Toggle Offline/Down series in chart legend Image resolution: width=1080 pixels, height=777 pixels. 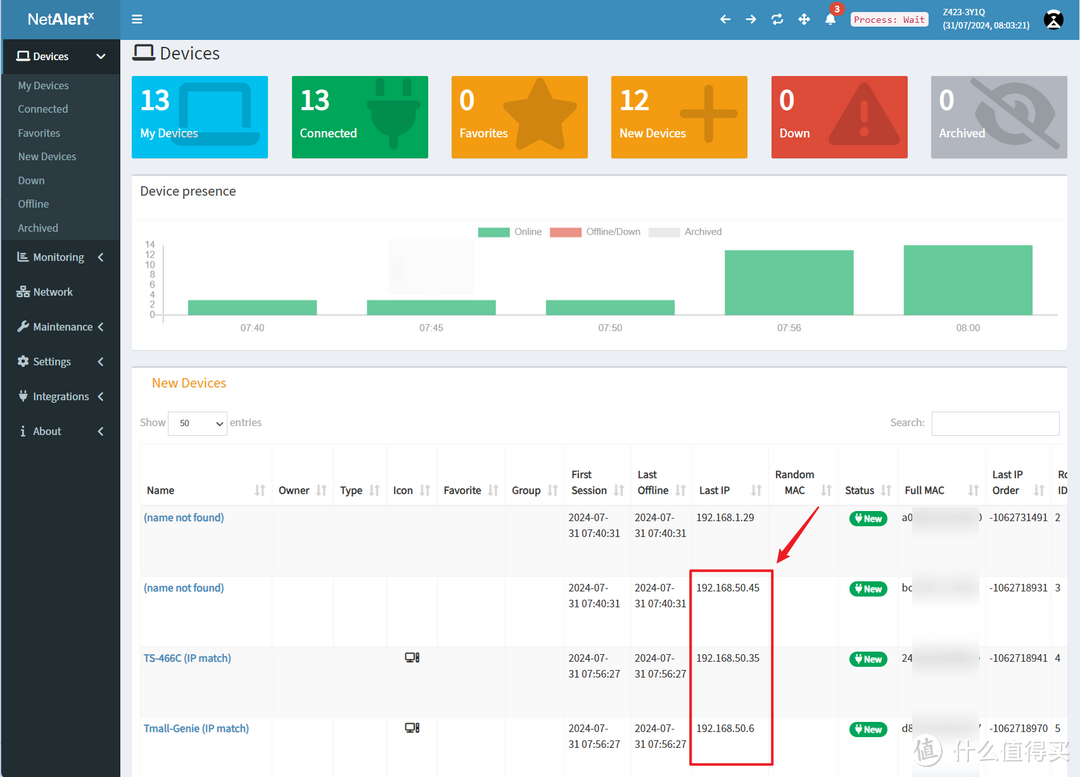click(595, 232)
